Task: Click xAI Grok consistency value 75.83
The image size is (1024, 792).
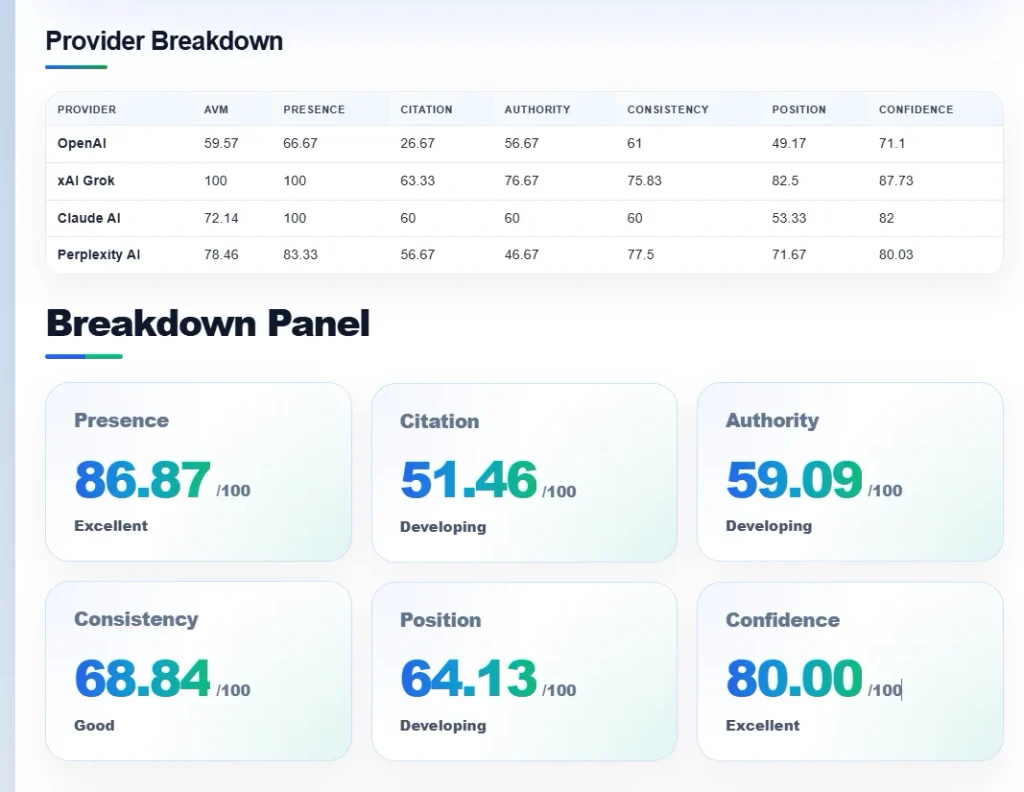Action: (644, 181)
